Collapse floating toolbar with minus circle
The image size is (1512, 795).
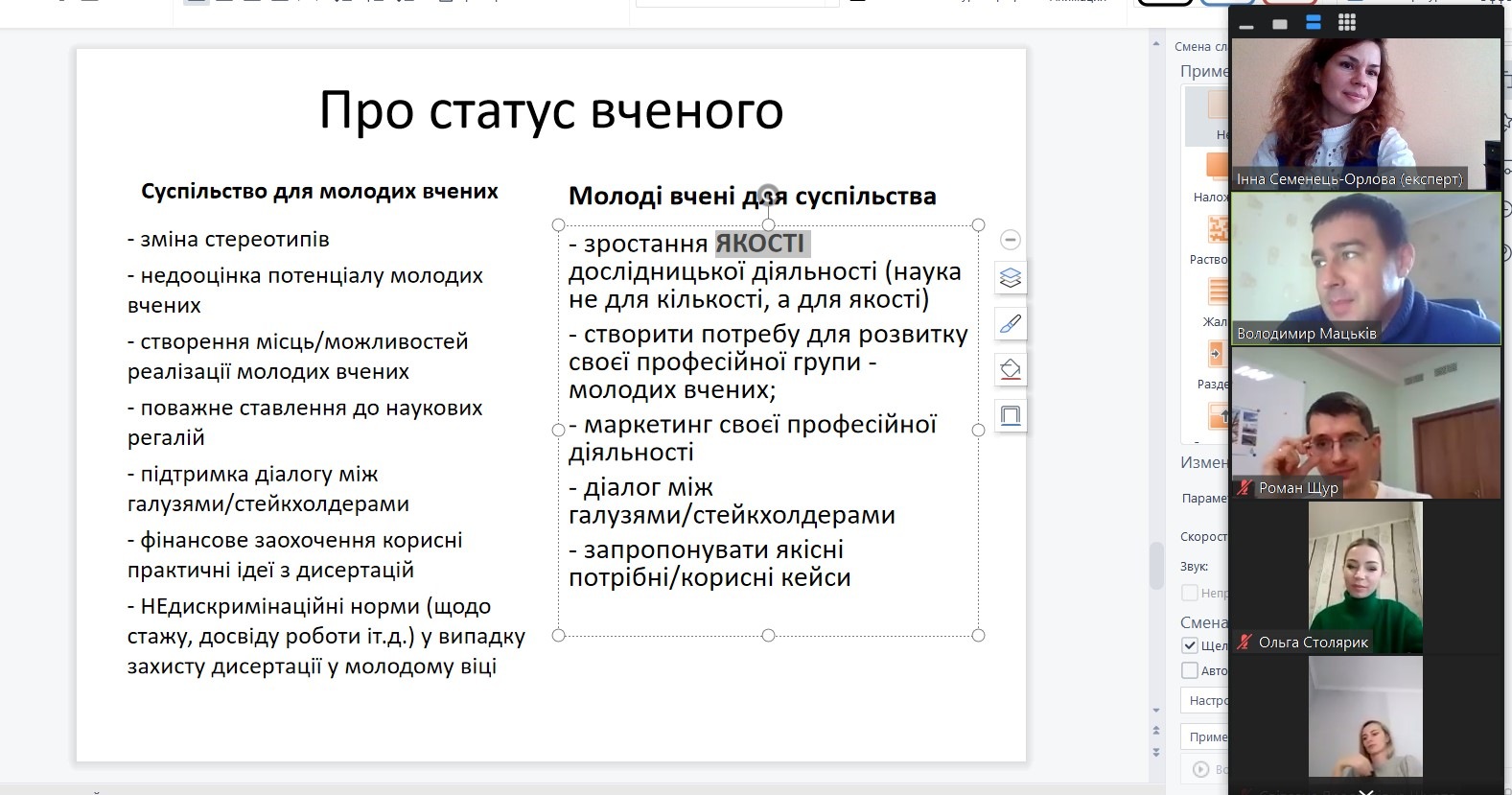point(1010,240)
